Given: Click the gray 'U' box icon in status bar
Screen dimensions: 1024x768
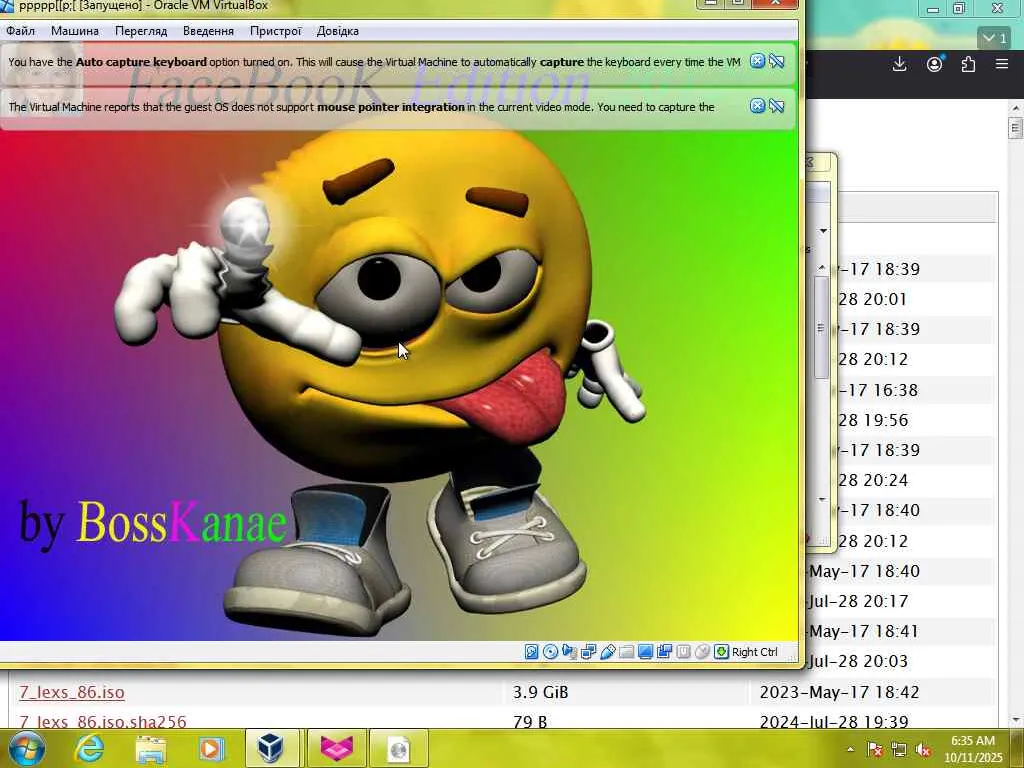Looking at the screenshot, I should (683, 652).
